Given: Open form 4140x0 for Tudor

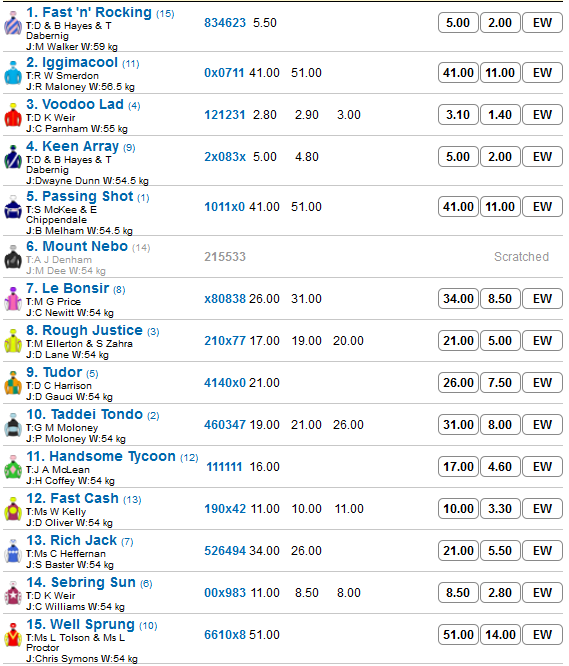Looking at the screenshot, I should click(x=225, y=383).
